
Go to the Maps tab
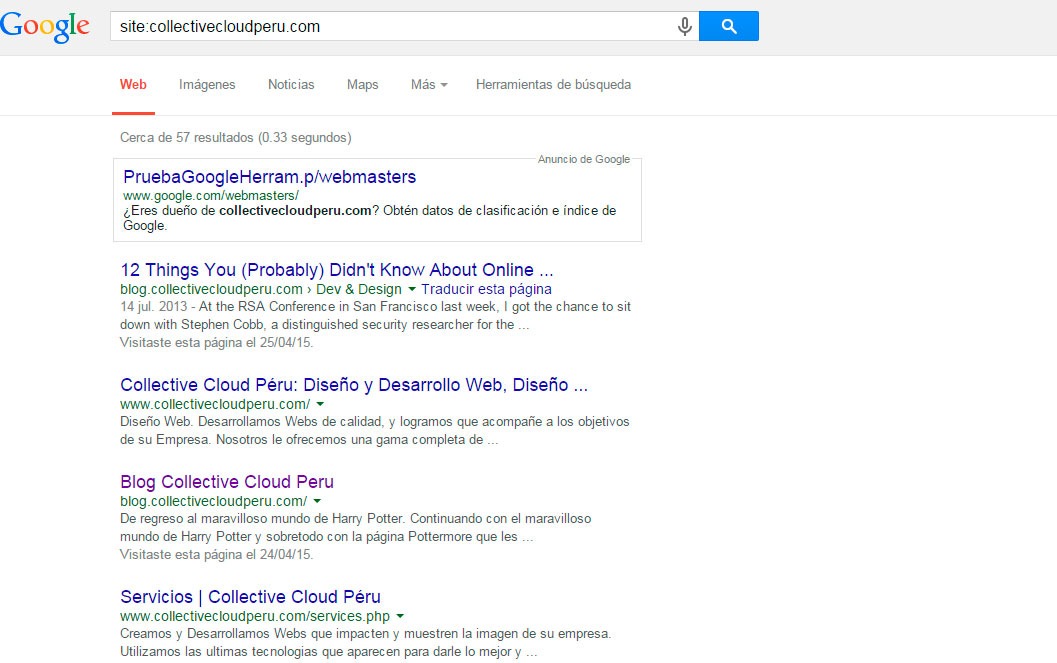coord(363,85)
